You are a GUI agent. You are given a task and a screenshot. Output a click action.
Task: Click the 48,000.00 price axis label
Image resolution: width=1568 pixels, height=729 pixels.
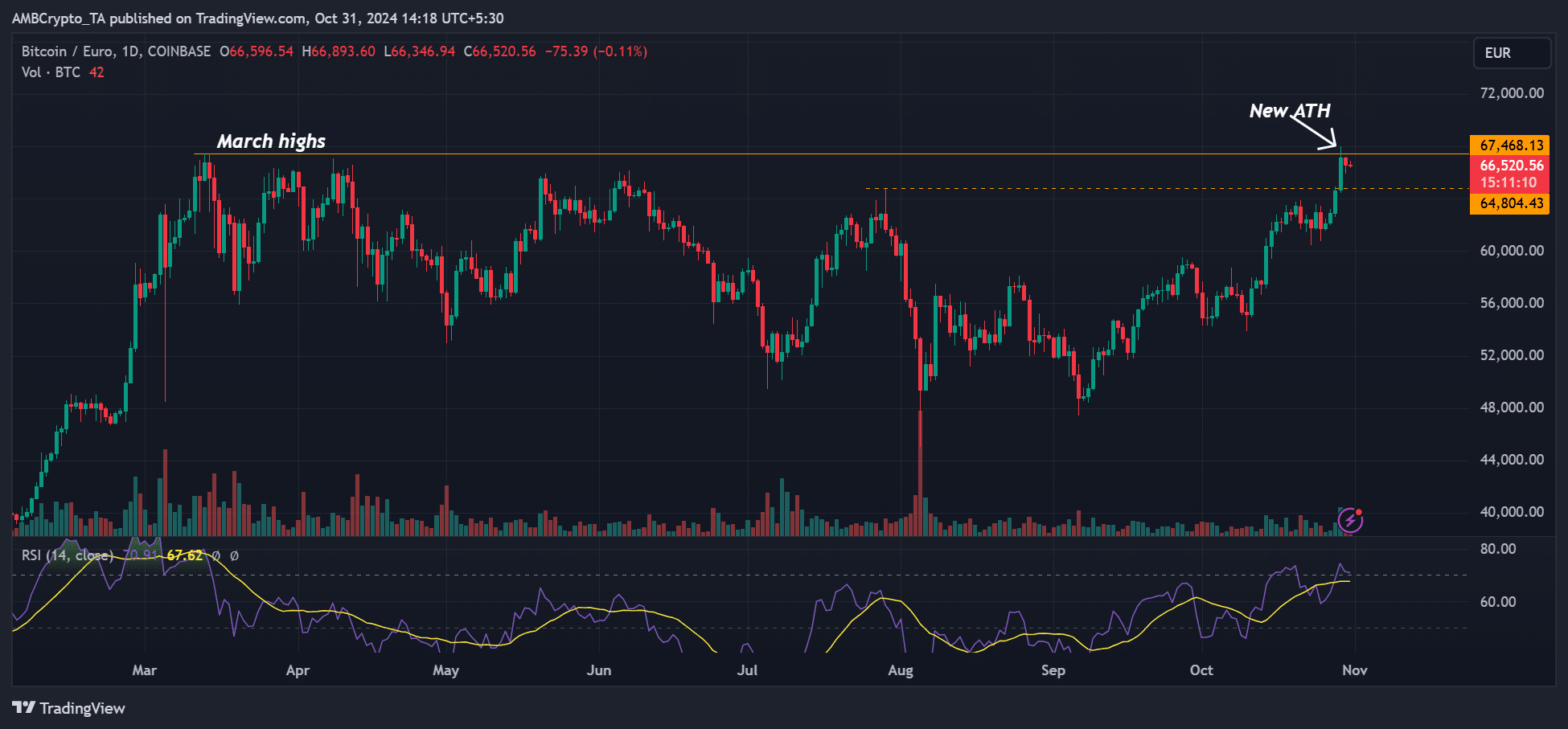pyautogui.click(x=1512, y=408)
